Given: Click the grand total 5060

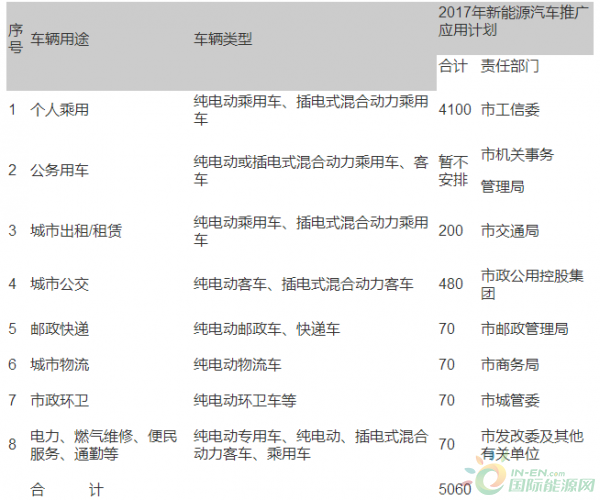Looking at the screenshot, I should (455, 489).
